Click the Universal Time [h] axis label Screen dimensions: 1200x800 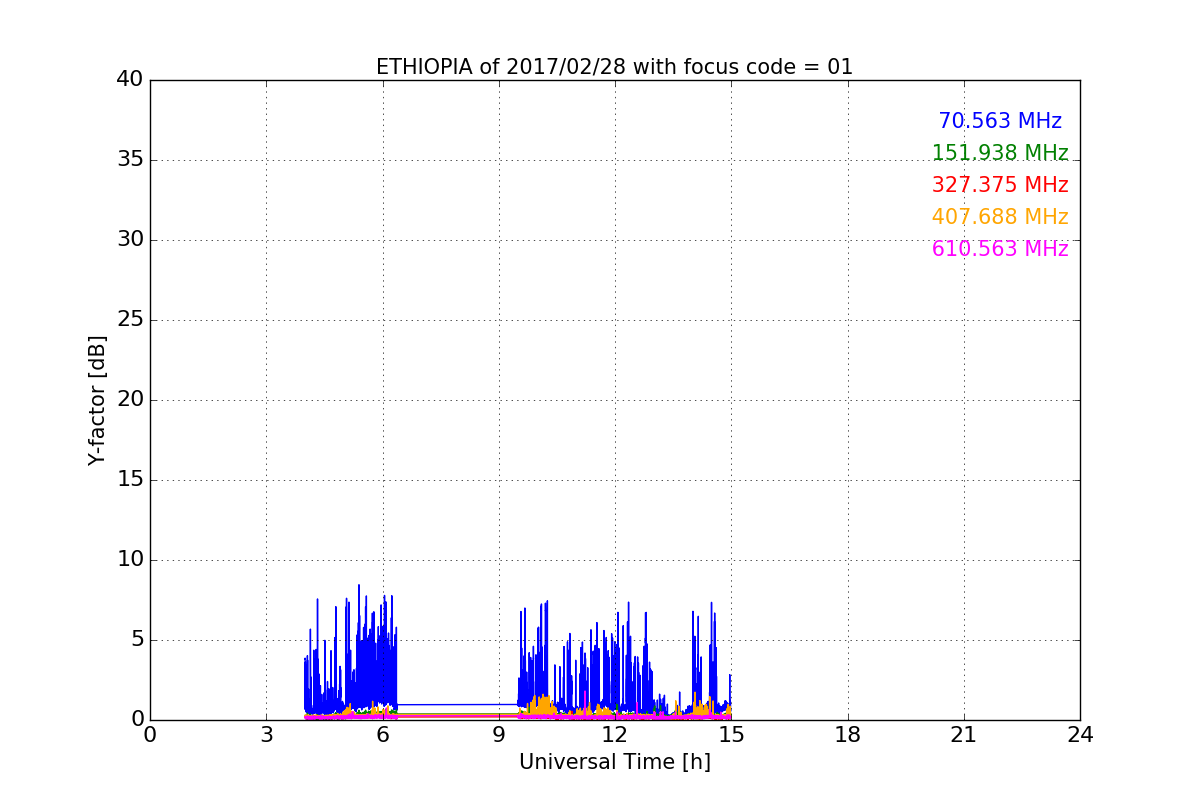[614, 762]
